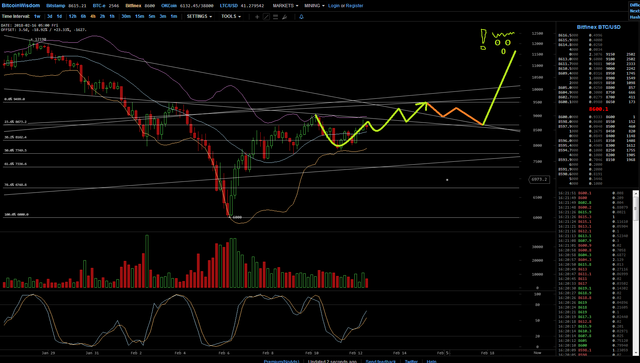Switch time interval to 2h
Screen dimensions: 640x363
click(102, 16)
